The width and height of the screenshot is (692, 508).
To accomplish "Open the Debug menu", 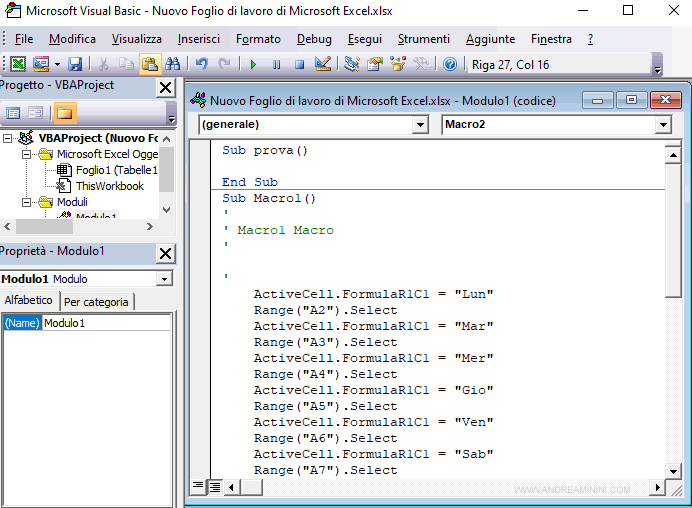I will point(314,39).
